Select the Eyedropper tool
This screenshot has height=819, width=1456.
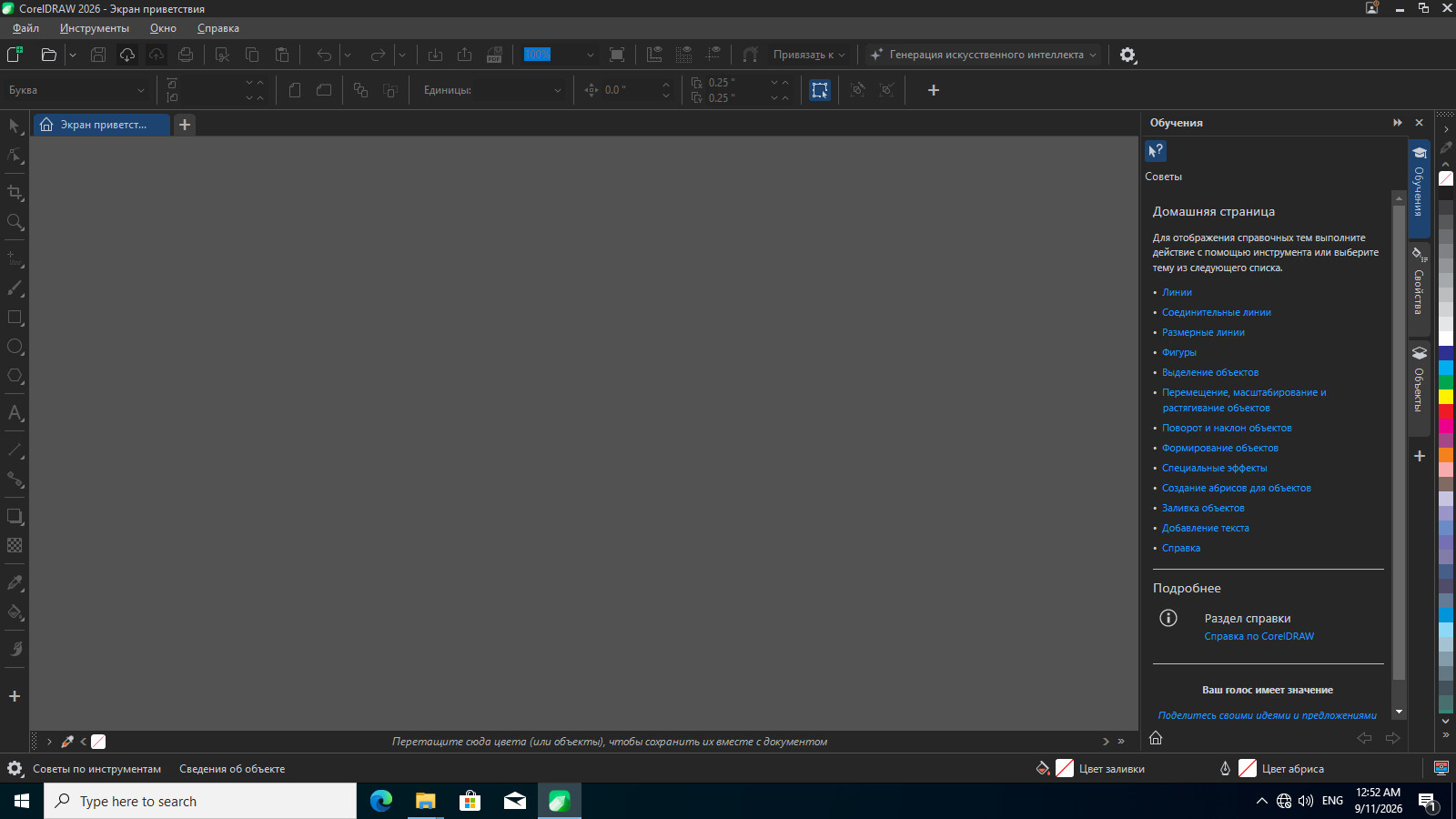coord(15,582)
